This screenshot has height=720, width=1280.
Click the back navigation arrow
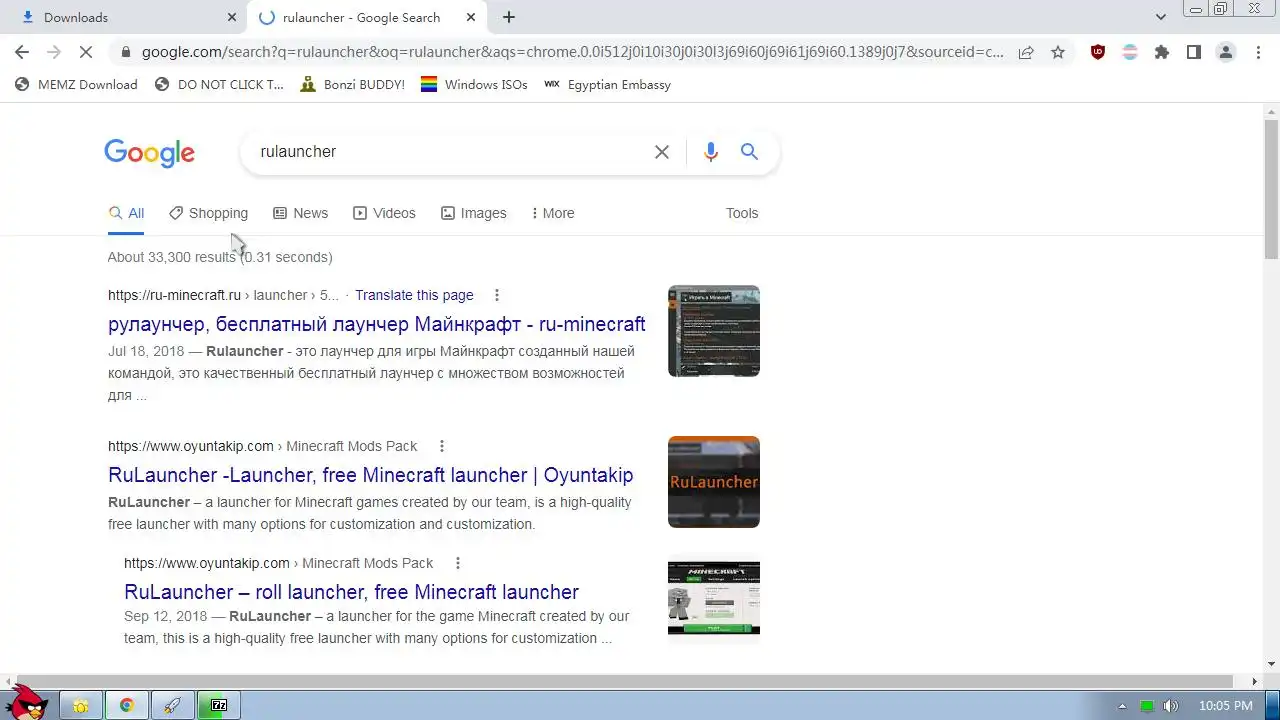coord(22,52)
